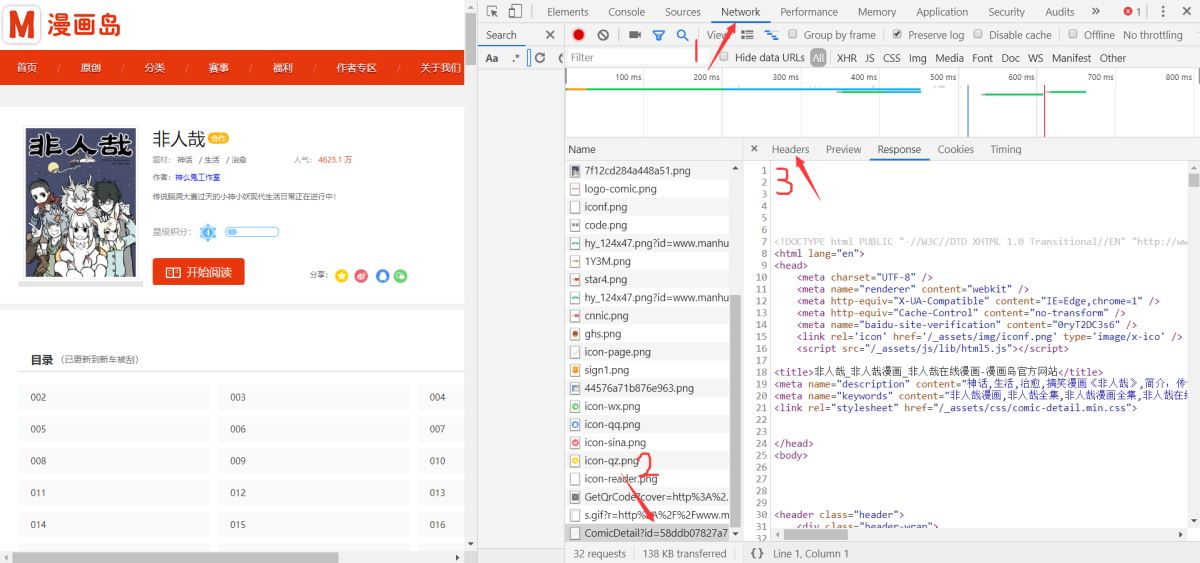Toggle the device toolbar icon
This screenshot has width=1200, height=563.
point(515,12)
